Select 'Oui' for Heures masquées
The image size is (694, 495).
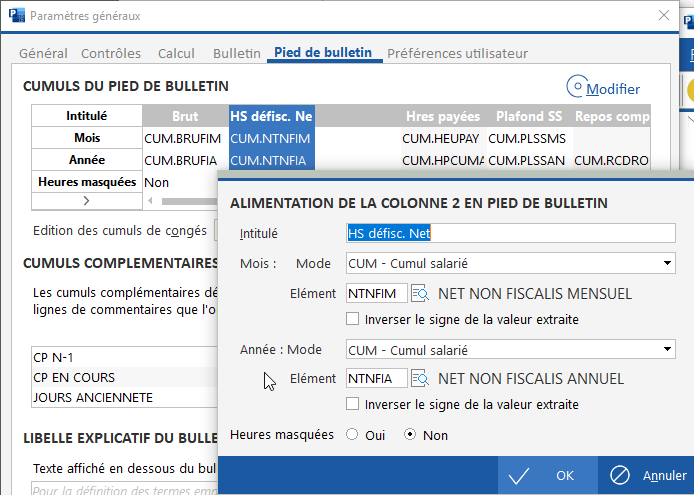point(352,435)
